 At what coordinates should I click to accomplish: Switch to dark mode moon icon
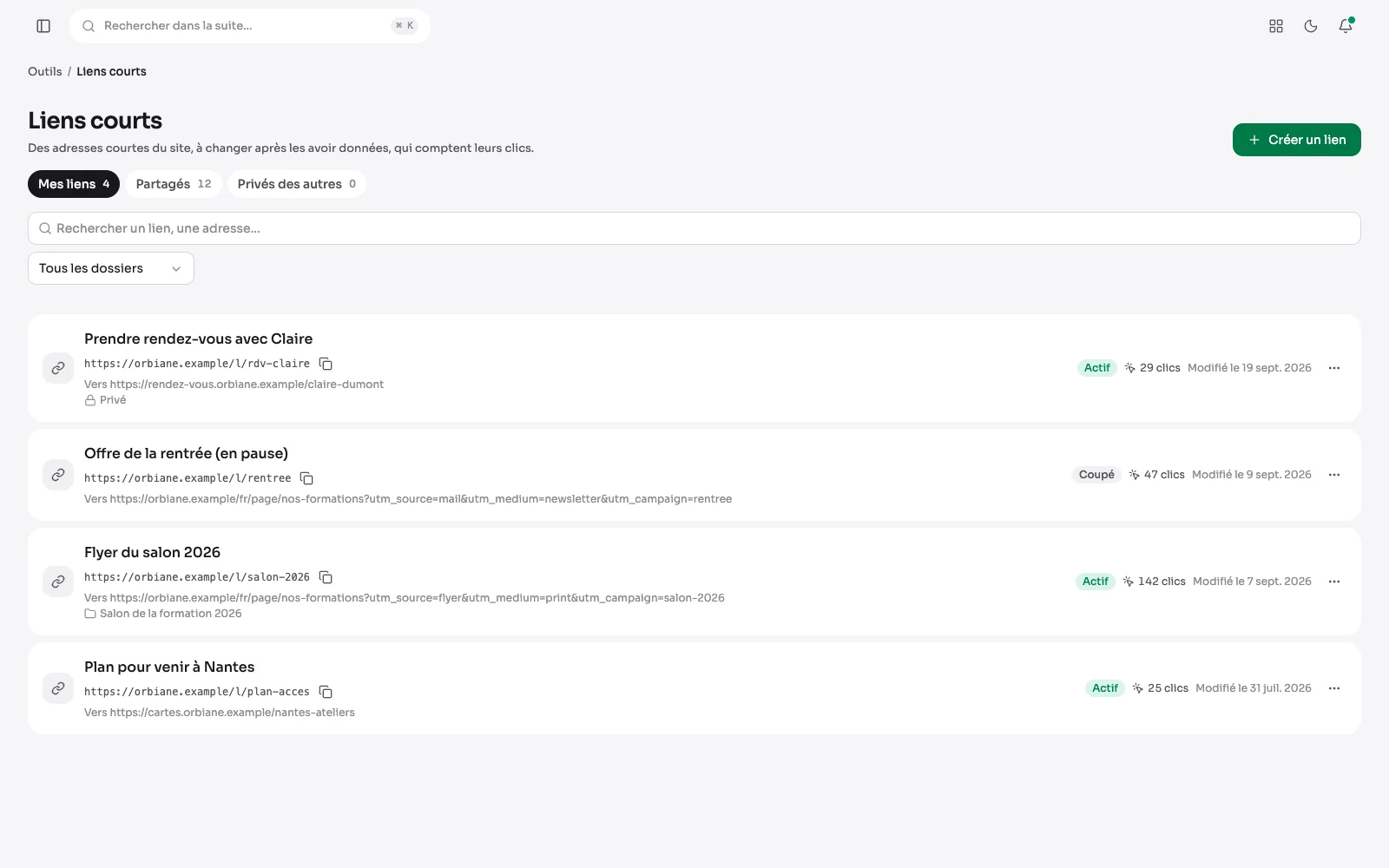click(x=1311, y=26)
